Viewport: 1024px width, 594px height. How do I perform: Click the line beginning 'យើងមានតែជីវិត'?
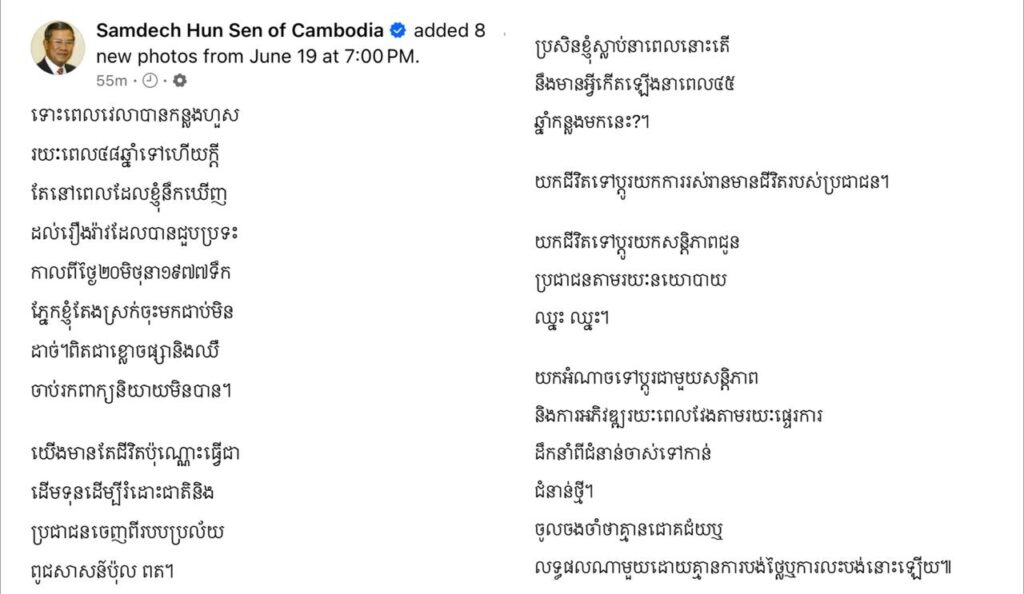pyautogui.click(x=135, y=454)
